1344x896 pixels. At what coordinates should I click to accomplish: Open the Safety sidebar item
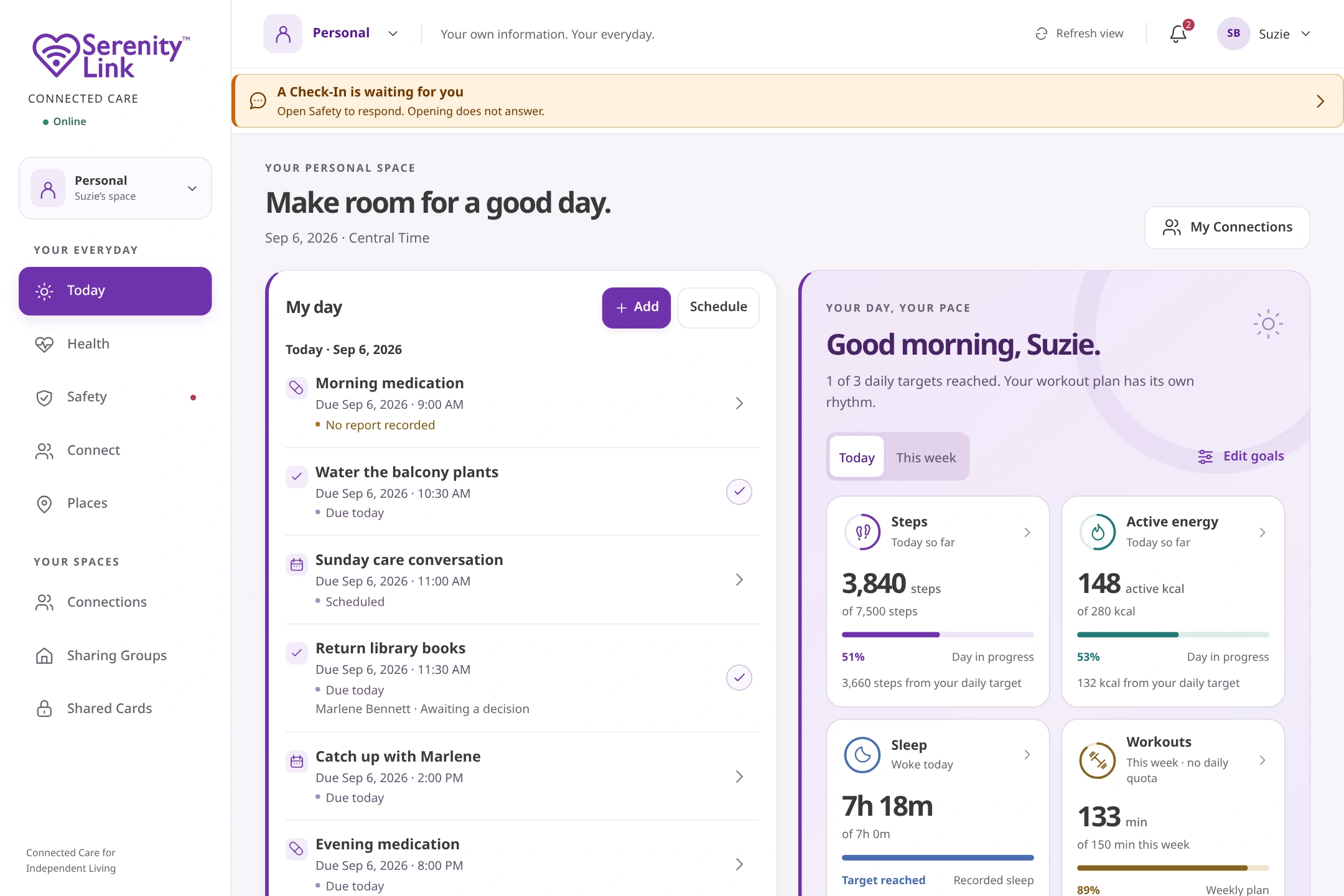pos(115,397)
